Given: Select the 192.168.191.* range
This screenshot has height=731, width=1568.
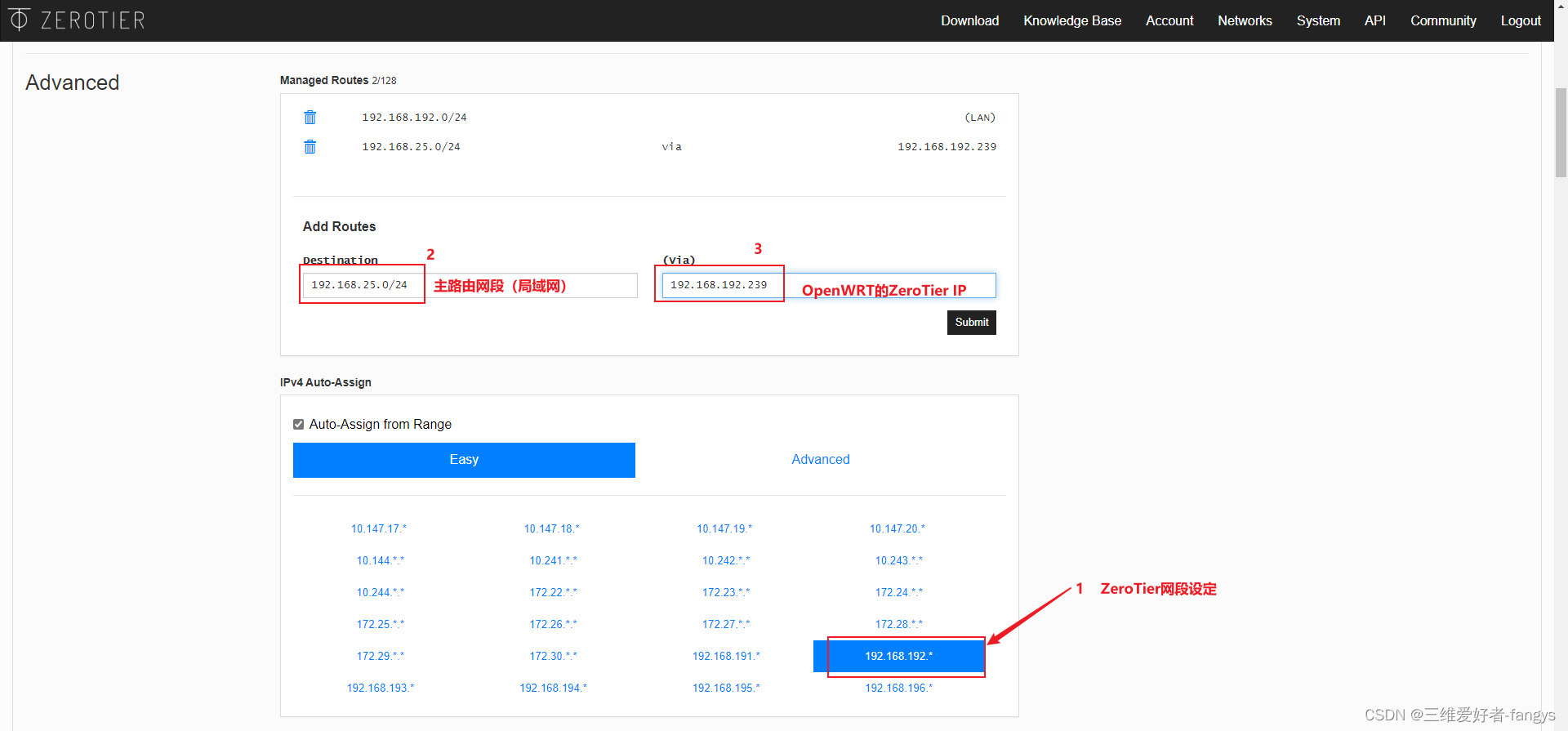Looking at the screenshot, I should (x=726, y=656).
